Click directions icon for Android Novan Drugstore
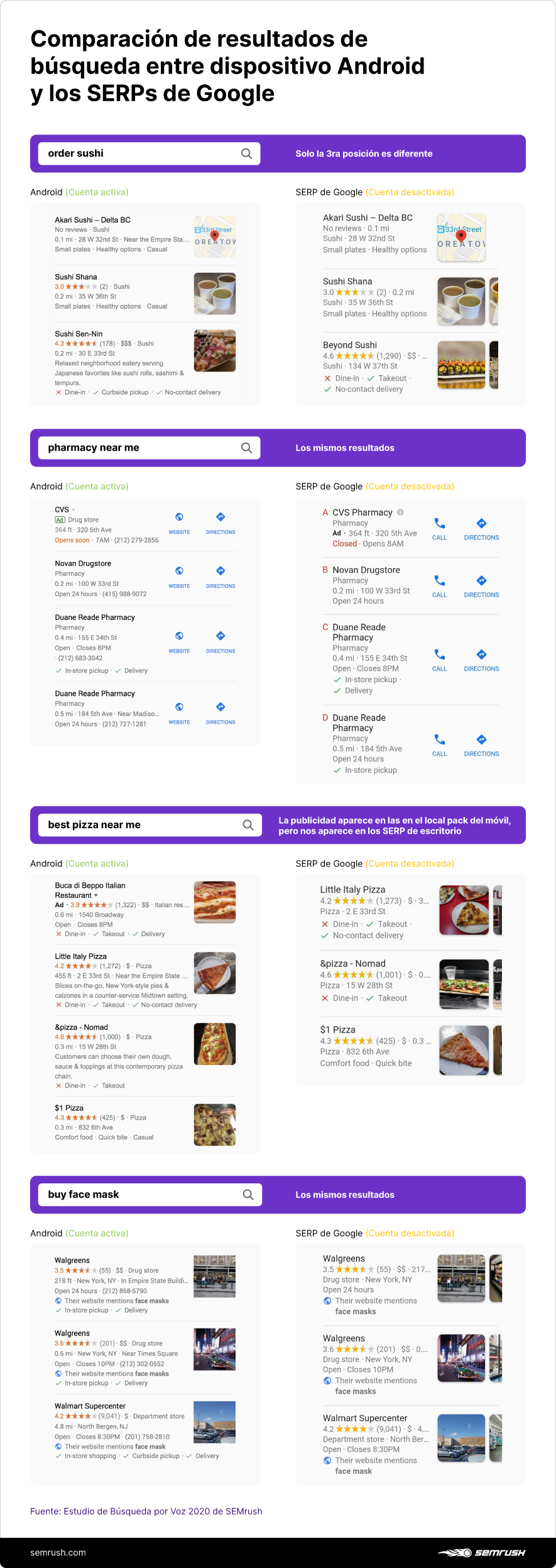 pyautogui.click(x=221, y=571)
